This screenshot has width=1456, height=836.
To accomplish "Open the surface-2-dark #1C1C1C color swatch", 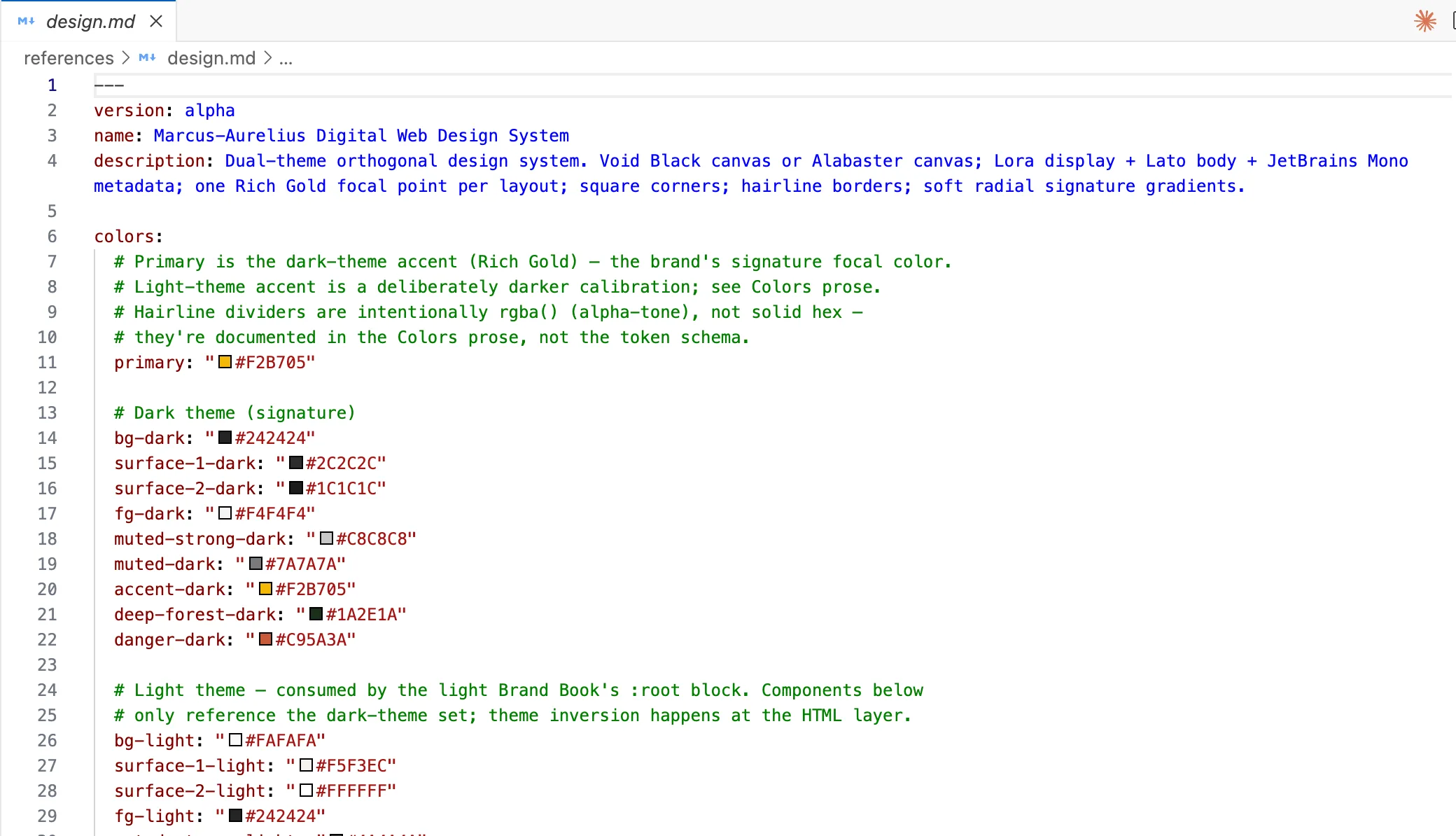I will click(296, 488).
